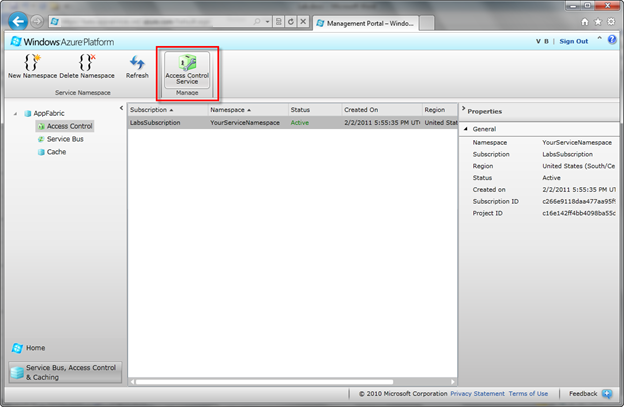624x407 pixels.
Task: Click the Feedback speech bubble icon
Action: [x=607, y=393]
